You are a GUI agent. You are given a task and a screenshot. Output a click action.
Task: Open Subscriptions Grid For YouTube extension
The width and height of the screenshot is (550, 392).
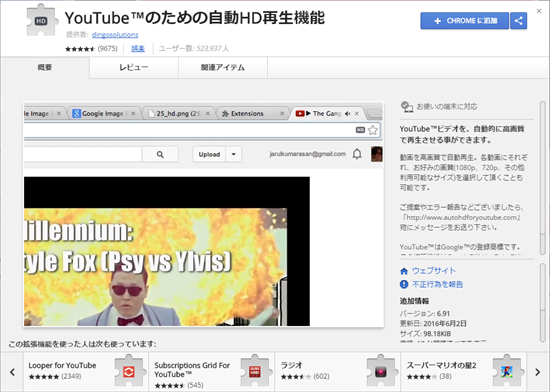click(x=212, y=372)
